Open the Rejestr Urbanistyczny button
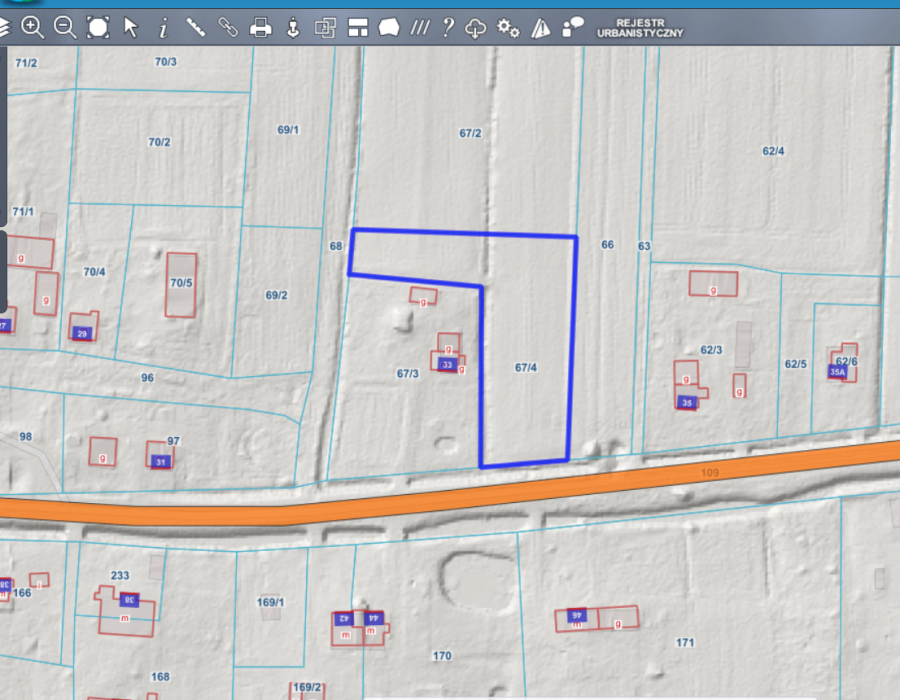Image resolution: width=900 pixels, height=700 pixels. [x=639, y=27]
